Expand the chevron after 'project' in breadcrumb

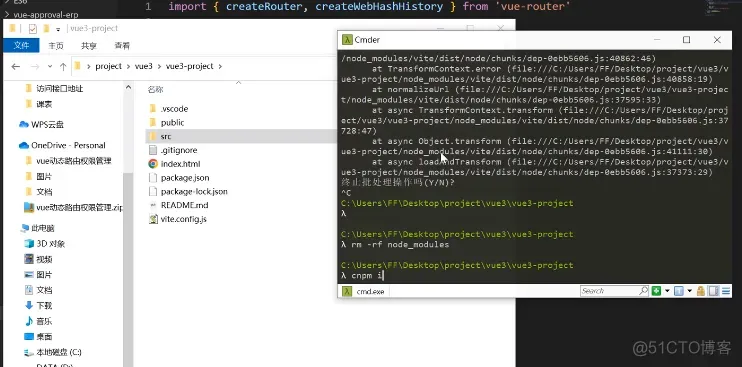coord(128,67)
